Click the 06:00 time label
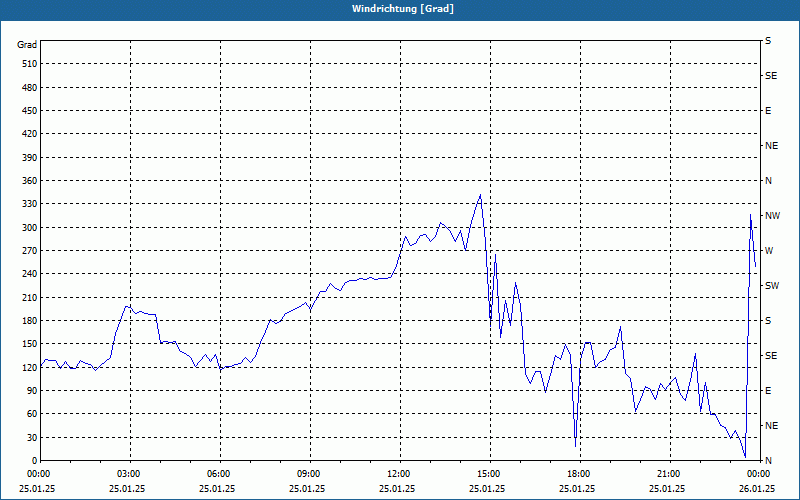 click(219, 474)
